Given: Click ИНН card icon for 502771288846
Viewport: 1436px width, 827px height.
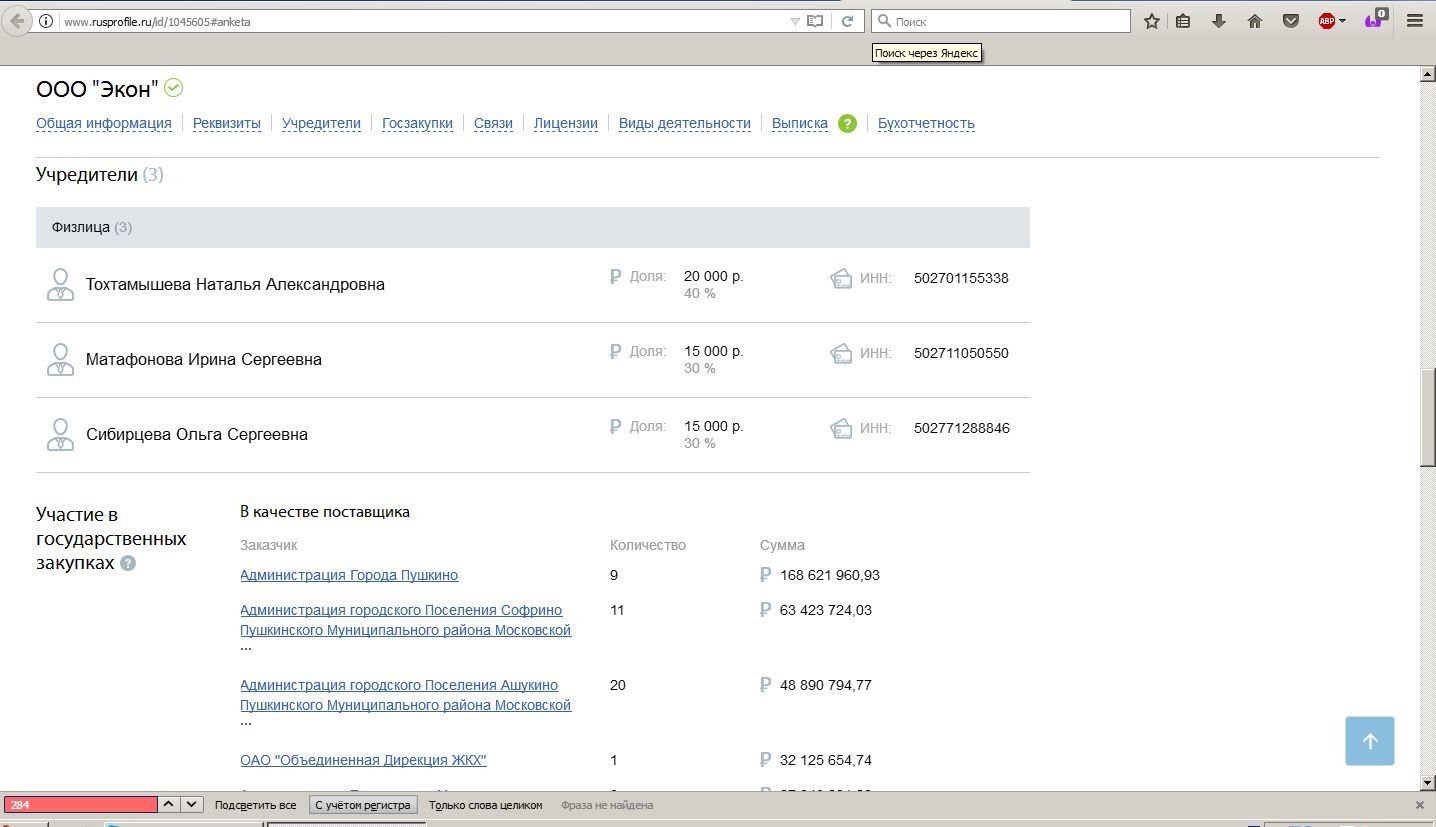Looking at the screenshot, I should [841, 429].
